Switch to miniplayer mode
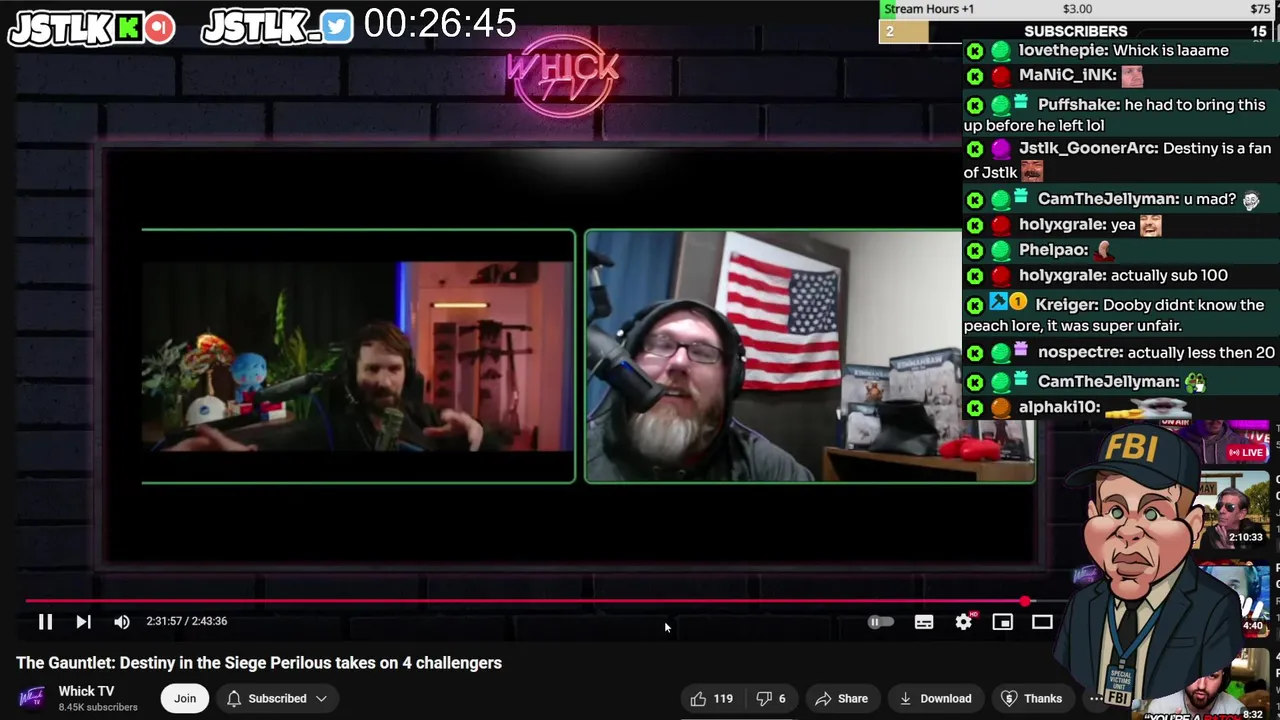Viewport: 1280px width, 720px height. 1002,622
